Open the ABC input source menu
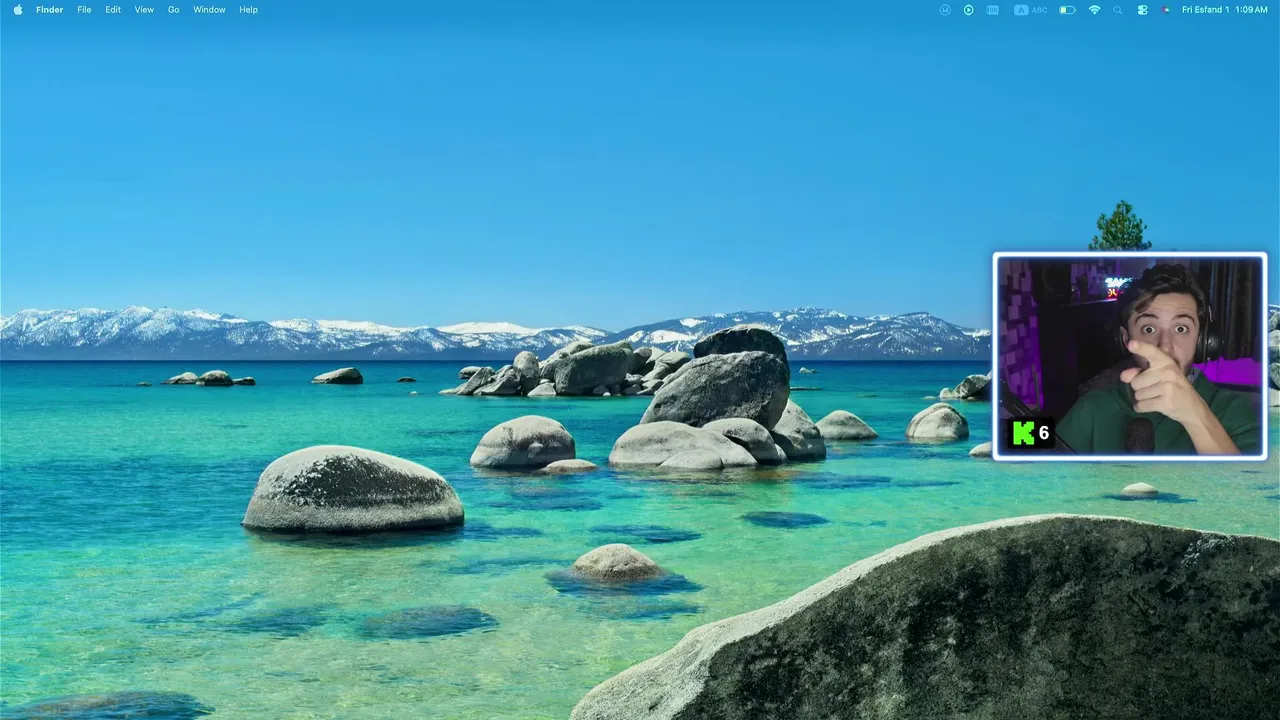The image size is (1280, 720). click(1031, 9)
